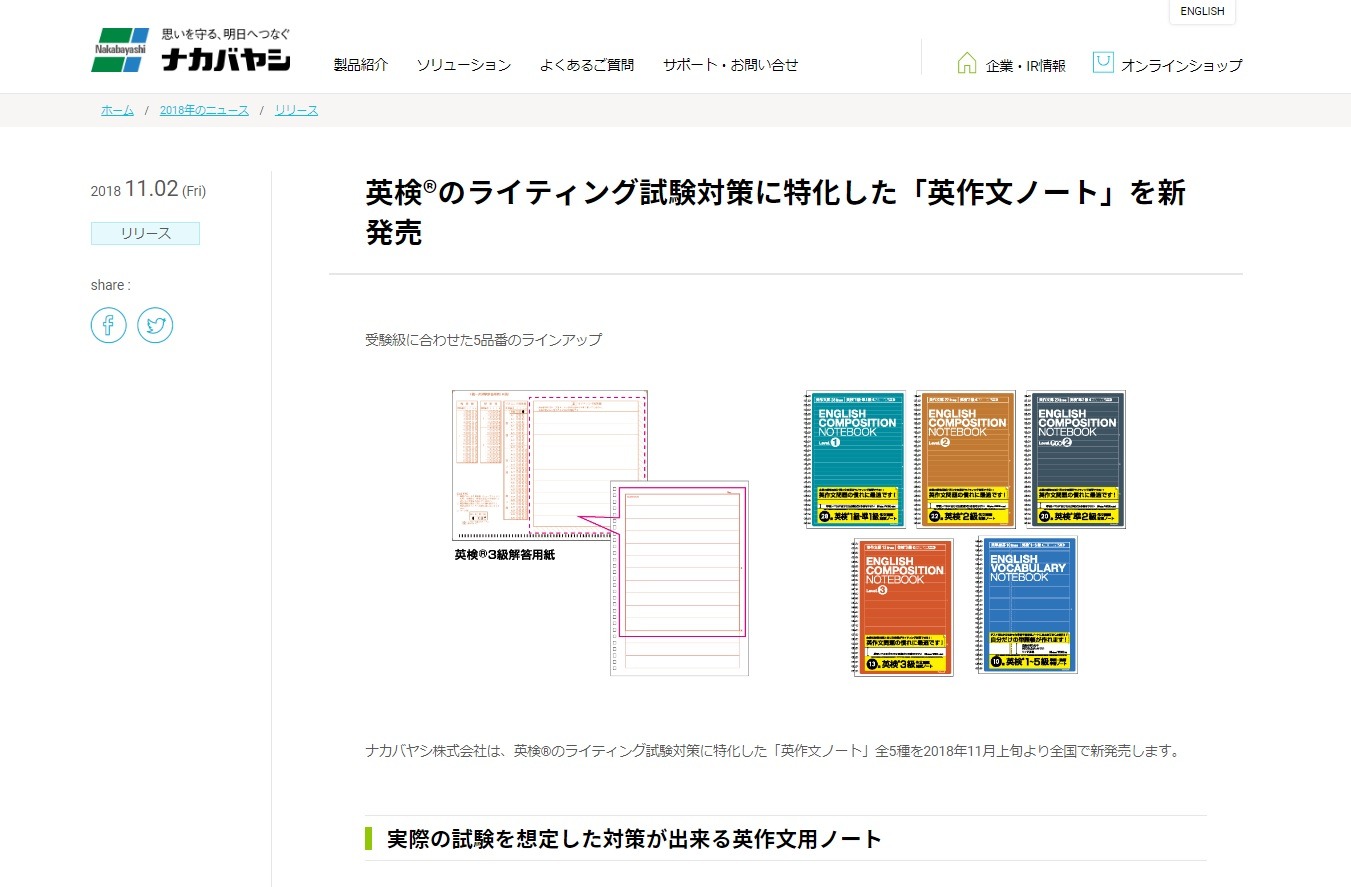Viewport: 1351px width, 887px height.
Task: Switch the site language to ENGLISH
Action: coord(1201,11)
